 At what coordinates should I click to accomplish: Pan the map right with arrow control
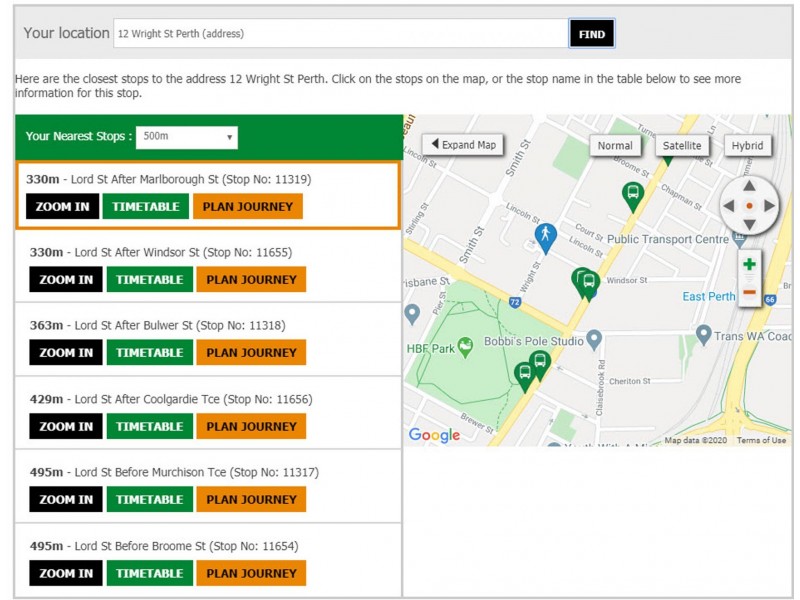pos(769,206)
